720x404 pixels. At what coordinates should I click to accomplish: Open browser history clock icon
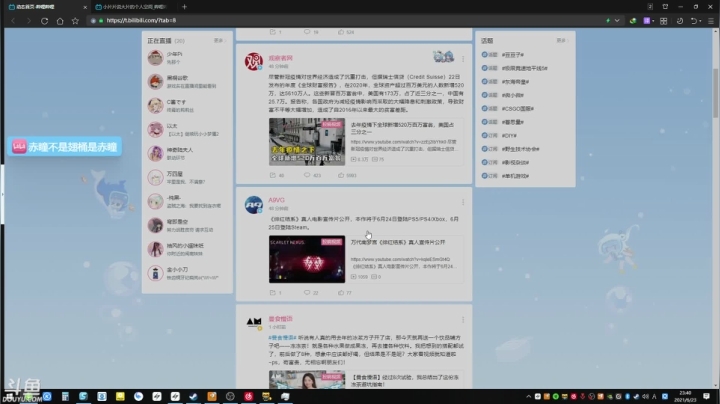point(680,21)
